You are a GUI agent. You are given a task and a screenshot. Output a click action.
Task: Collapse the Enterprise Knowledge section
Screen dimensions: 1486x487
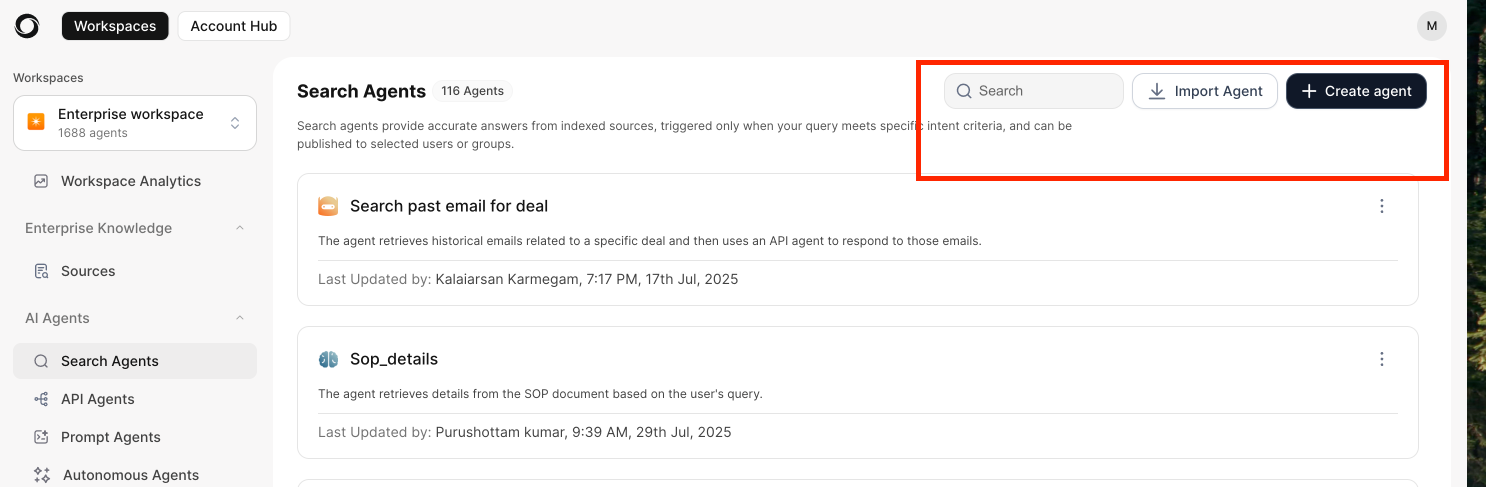tap(240, 228)
